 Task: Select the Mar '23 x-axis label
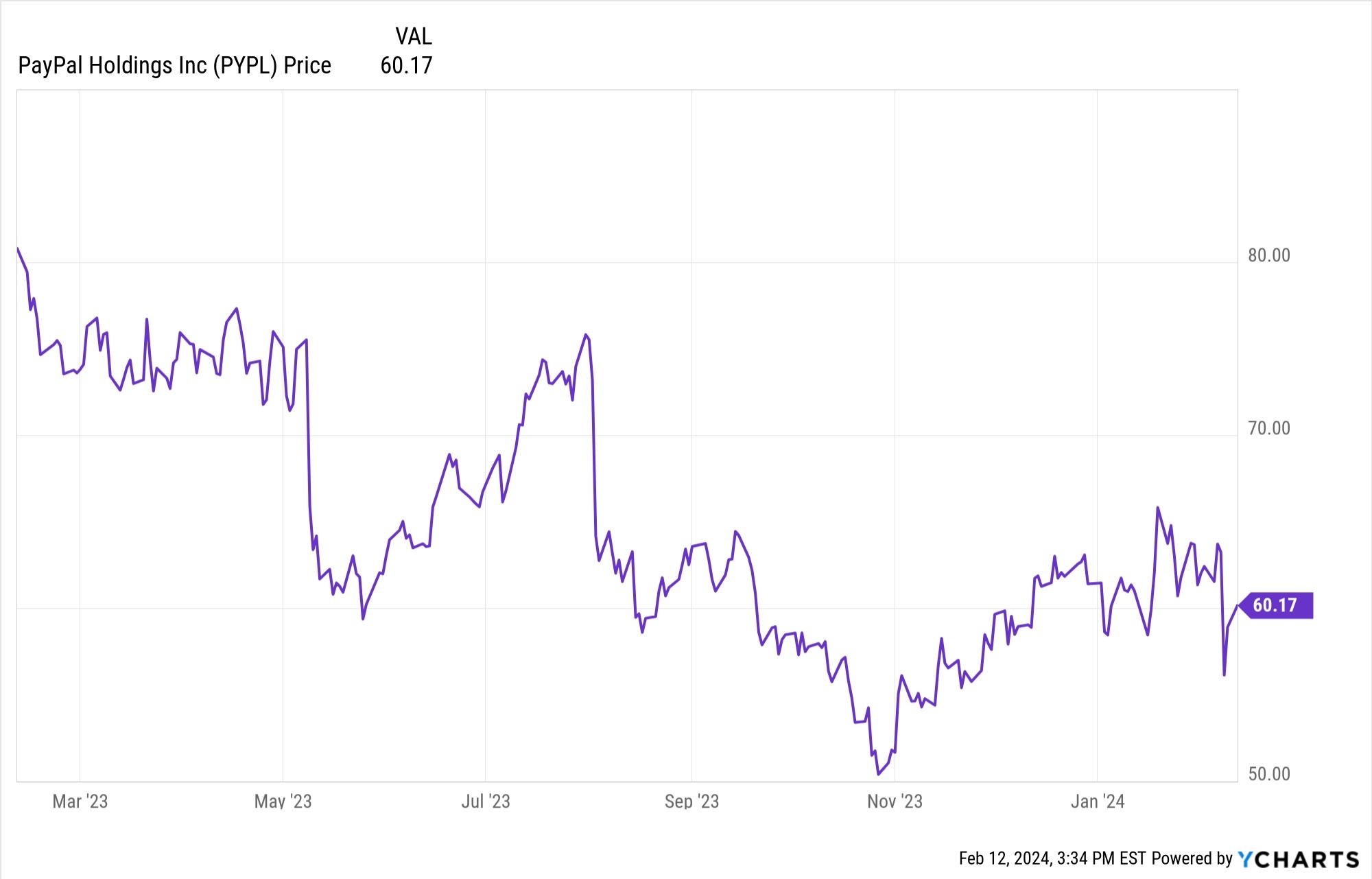(80, 801)
